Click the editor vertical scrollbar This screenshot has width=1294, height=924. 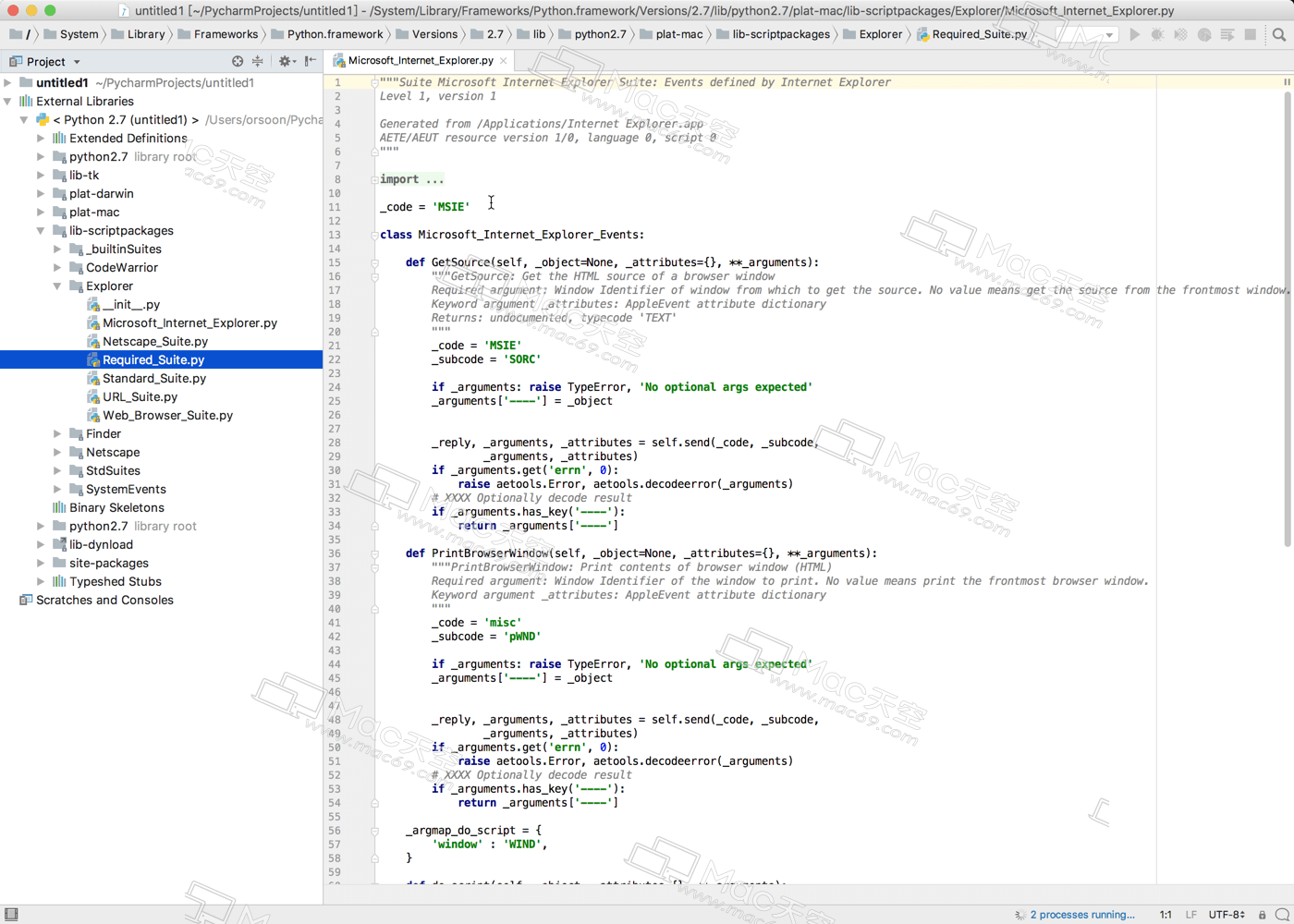[x=1287, y=319]
